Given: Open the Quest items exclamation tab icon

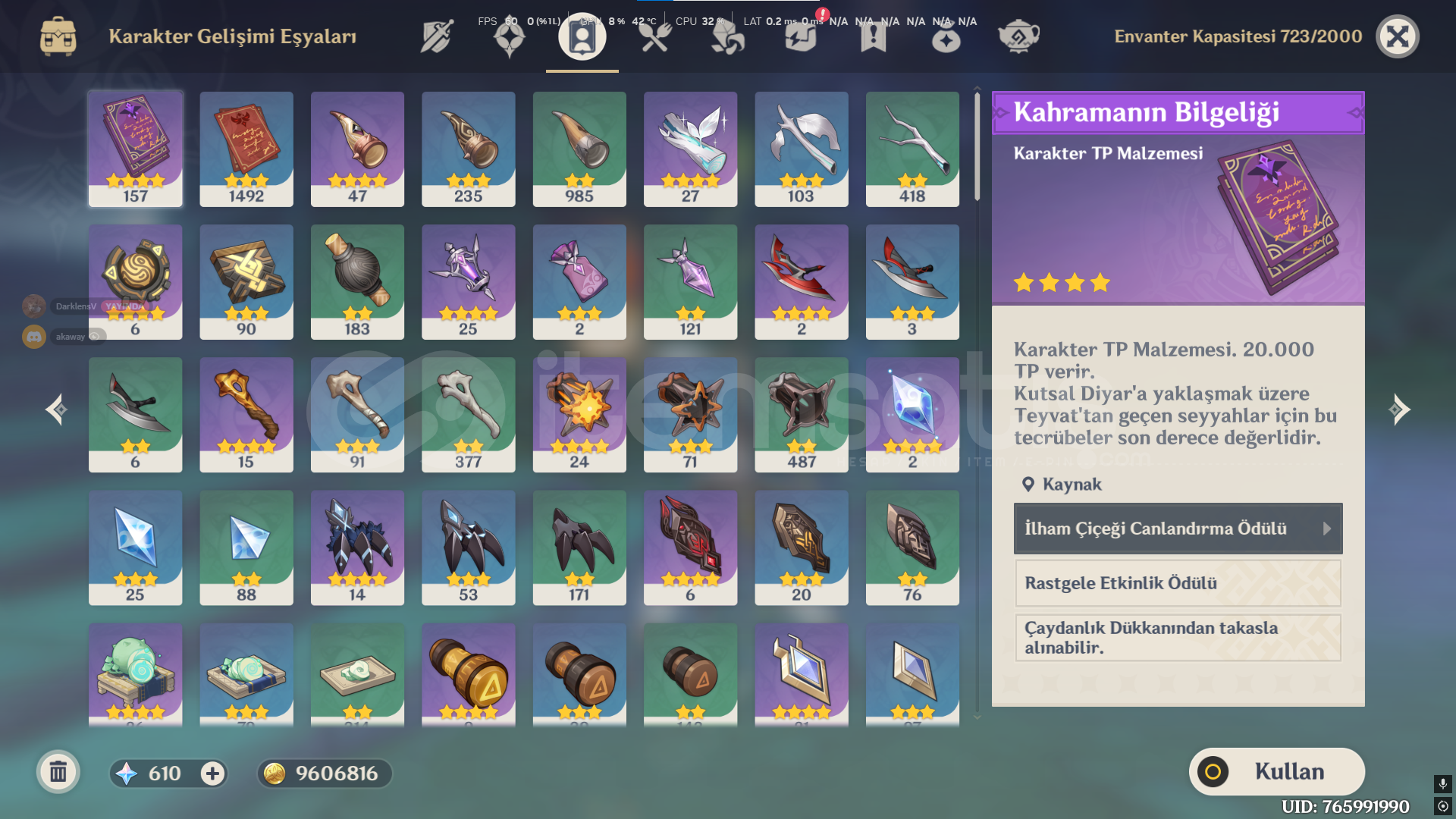Looking at the screenshot, I should tap(874, 36).
